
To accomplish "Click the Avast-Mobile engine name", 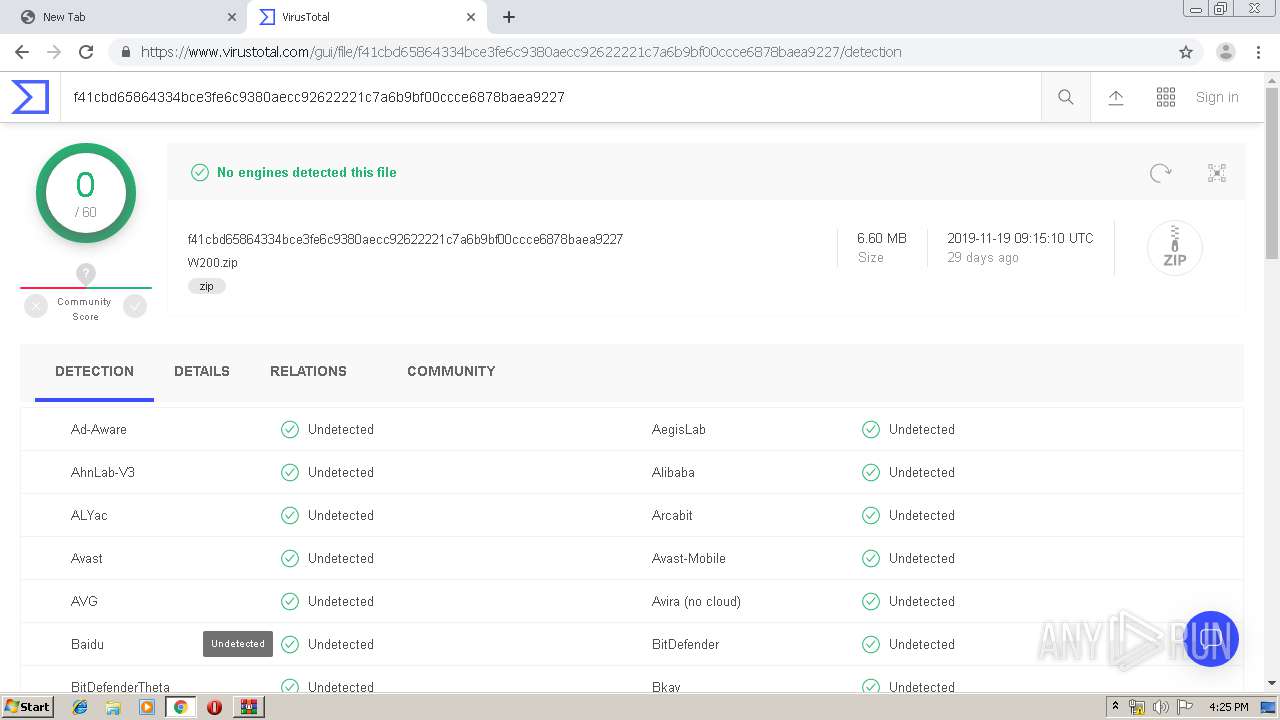I will [x=689, y=558].
